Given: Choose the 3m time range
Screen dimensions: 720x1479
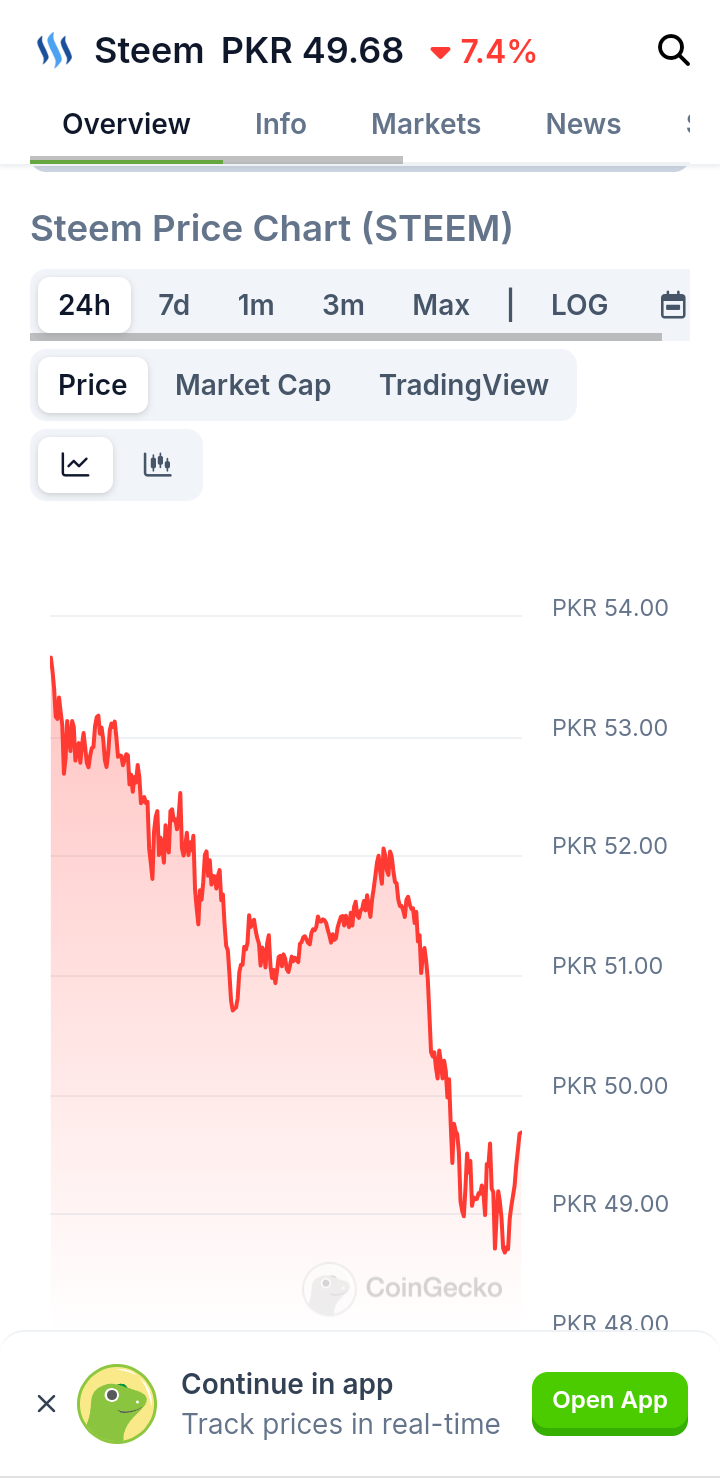Looking at the screenshot, I should coord(343,305).
